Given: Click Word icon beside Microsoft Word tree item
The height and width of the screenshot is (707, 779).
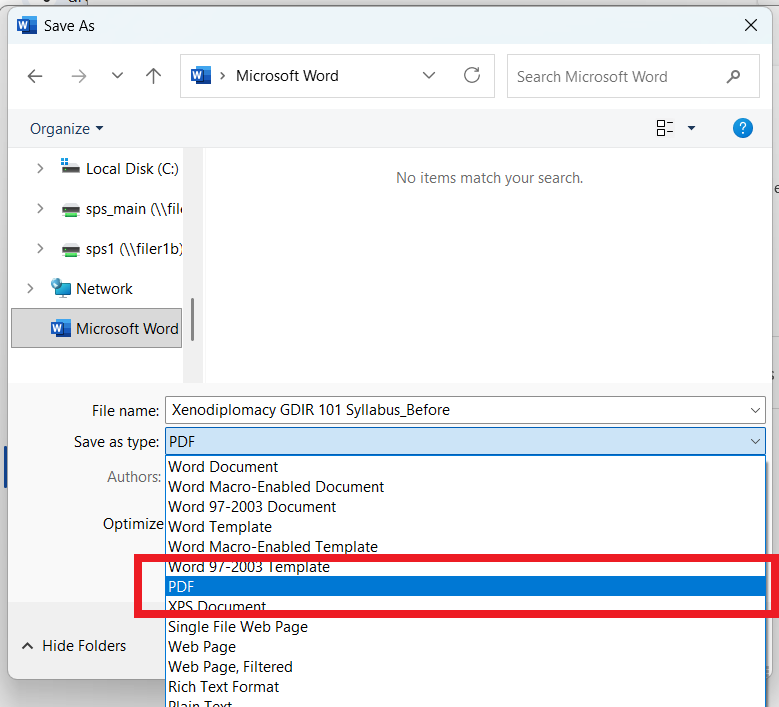Looking at the screenshot, I should pyautogui.click(x=60, y=328).
